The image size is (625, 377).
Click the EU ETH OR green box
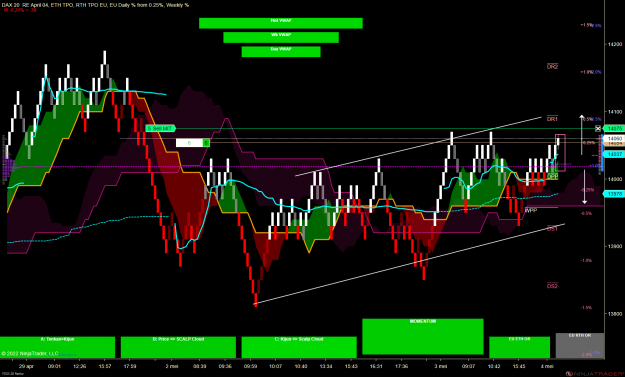click(x=519, y=347)
